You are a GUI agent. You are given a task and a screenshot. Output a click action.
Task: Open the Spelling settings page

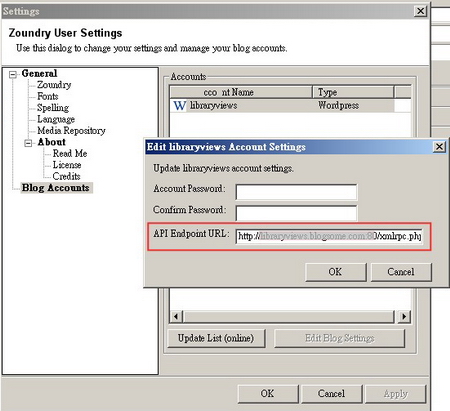pyautogui.click(x=53, y=108)
